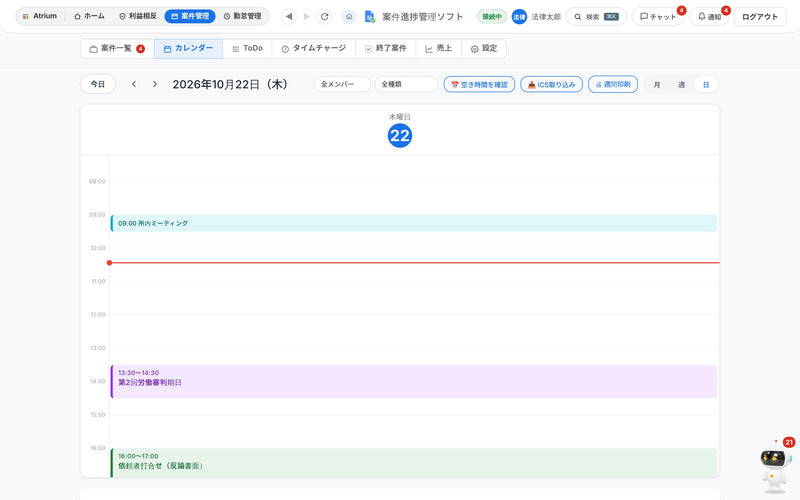Click the 法律太郎 user name

pos(546,17)
